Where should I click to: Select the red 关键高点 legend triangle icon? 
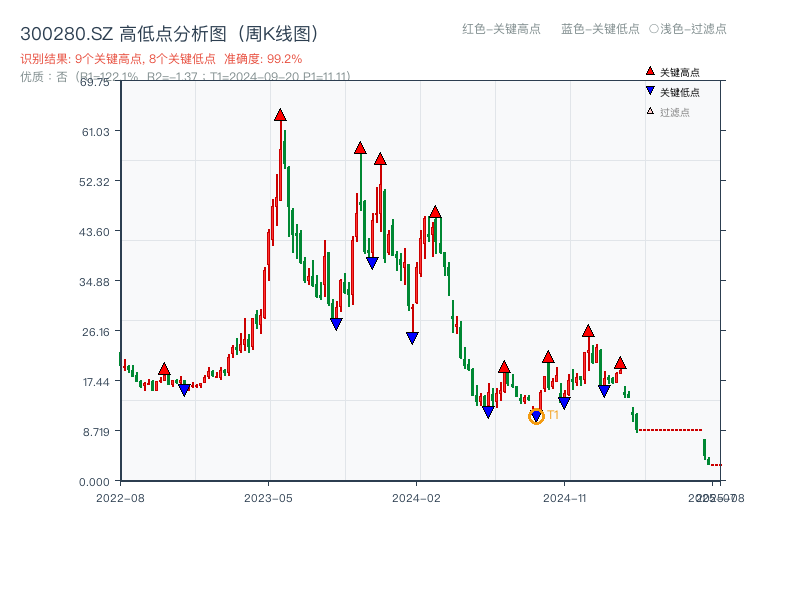coord(651,71)
